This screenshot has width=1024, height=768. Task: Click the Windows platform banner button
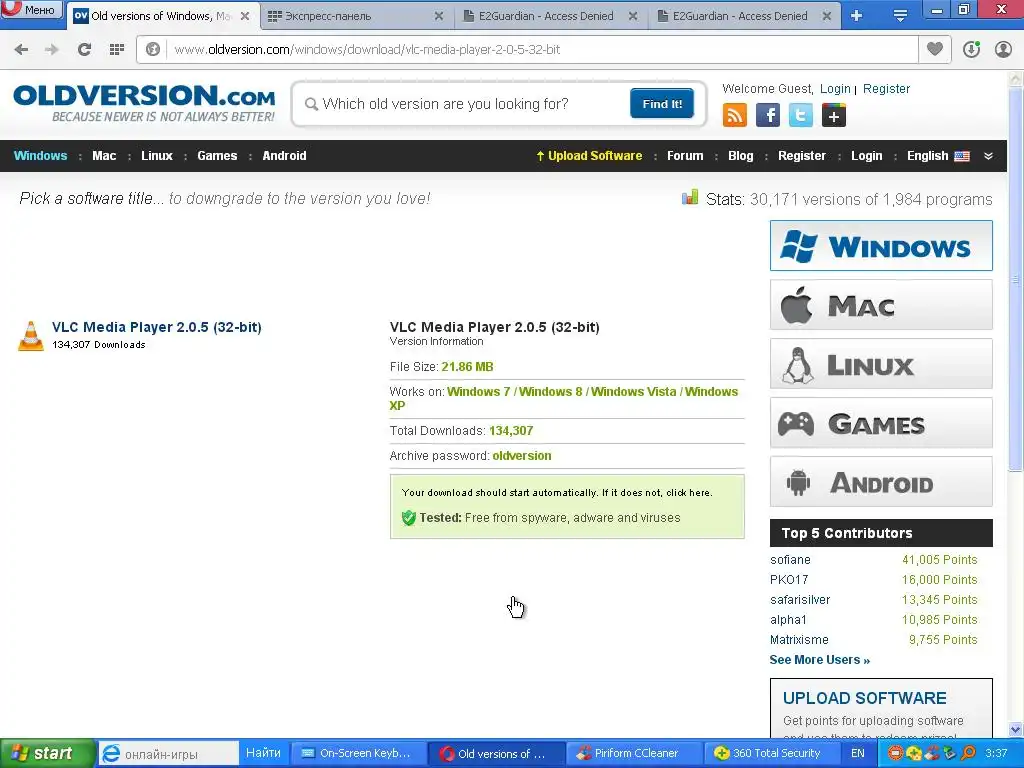coord(881,246)
